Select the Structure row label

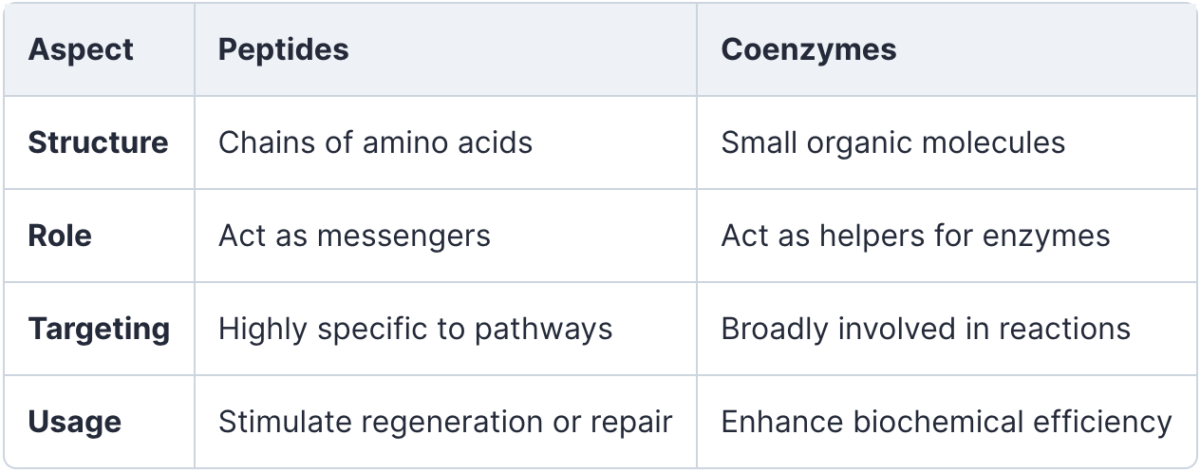click(98, 142)
